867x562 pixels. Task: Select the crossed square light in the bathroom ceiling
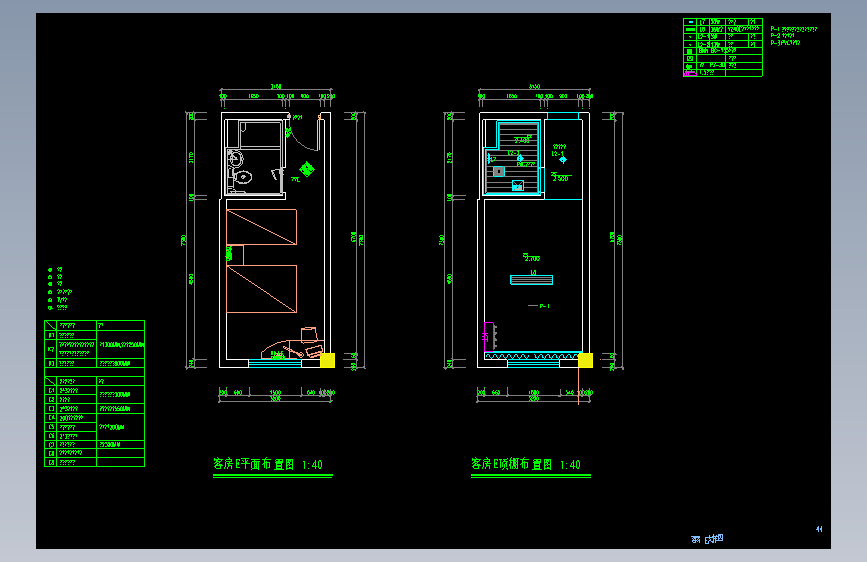[518, 186]
